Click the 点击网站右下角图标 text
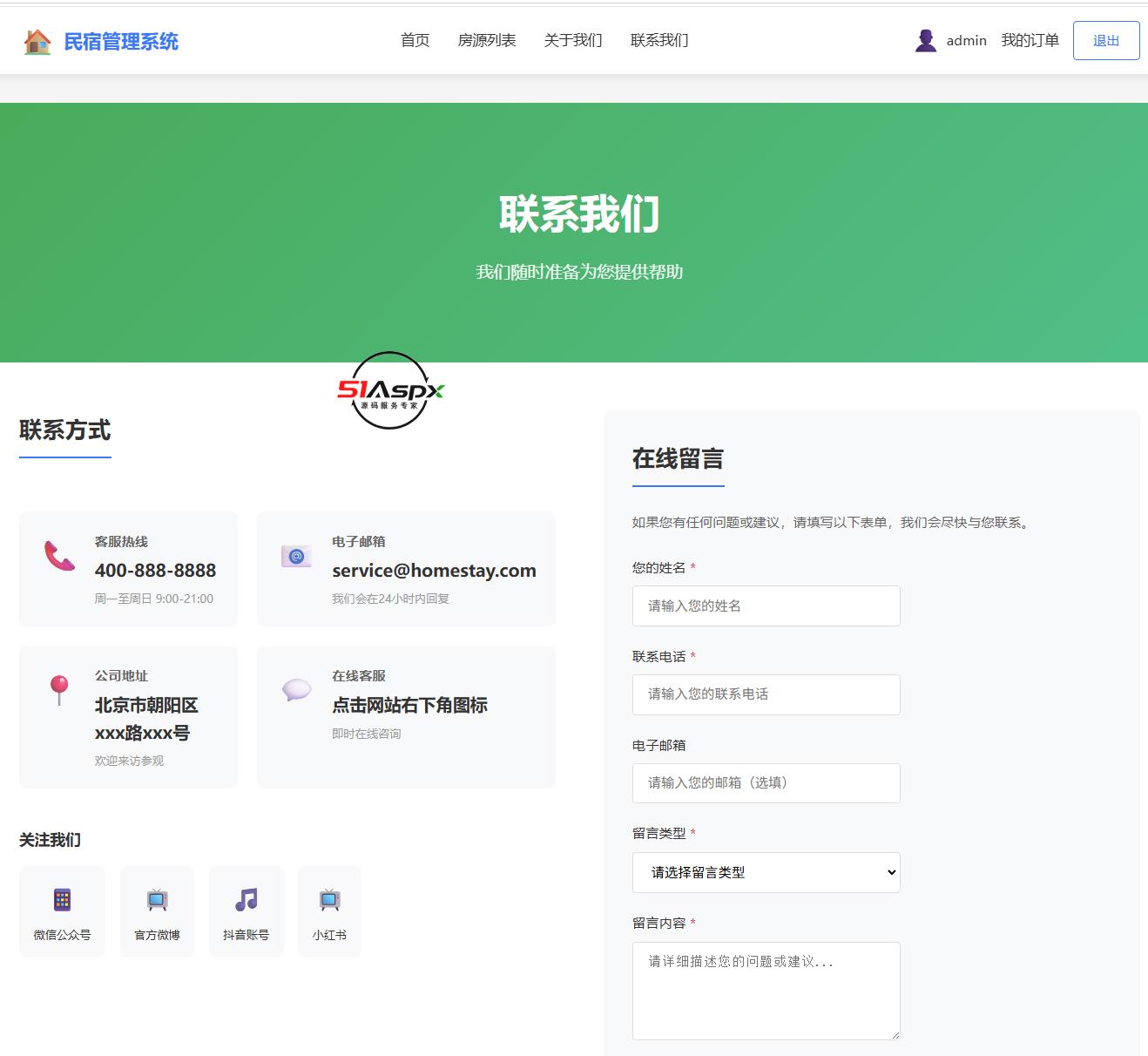1148x1056 pixels. 409,705
